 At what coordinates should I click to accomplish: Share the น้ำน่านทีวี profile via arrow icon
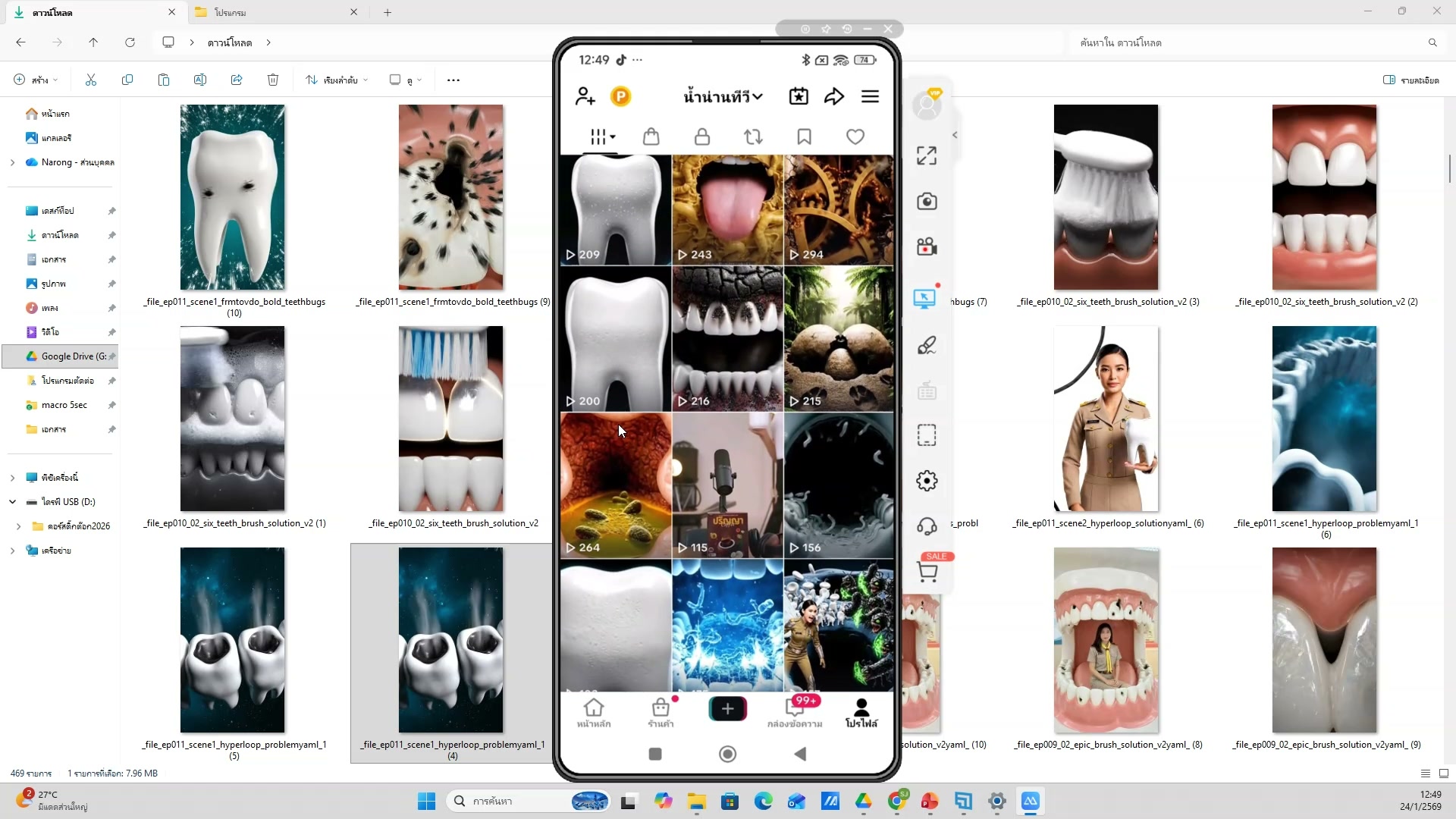tap(834, 96)
